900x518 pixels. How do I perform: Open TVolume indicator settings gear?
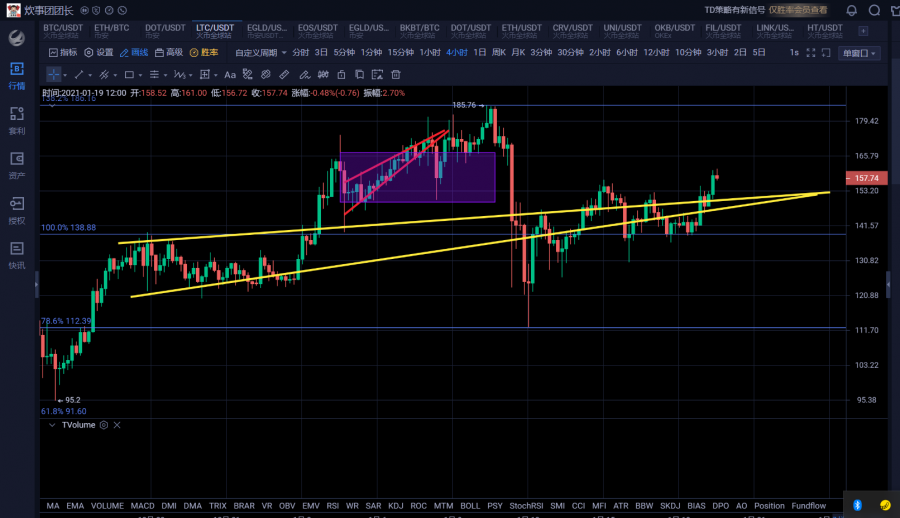tap(103, 425)
